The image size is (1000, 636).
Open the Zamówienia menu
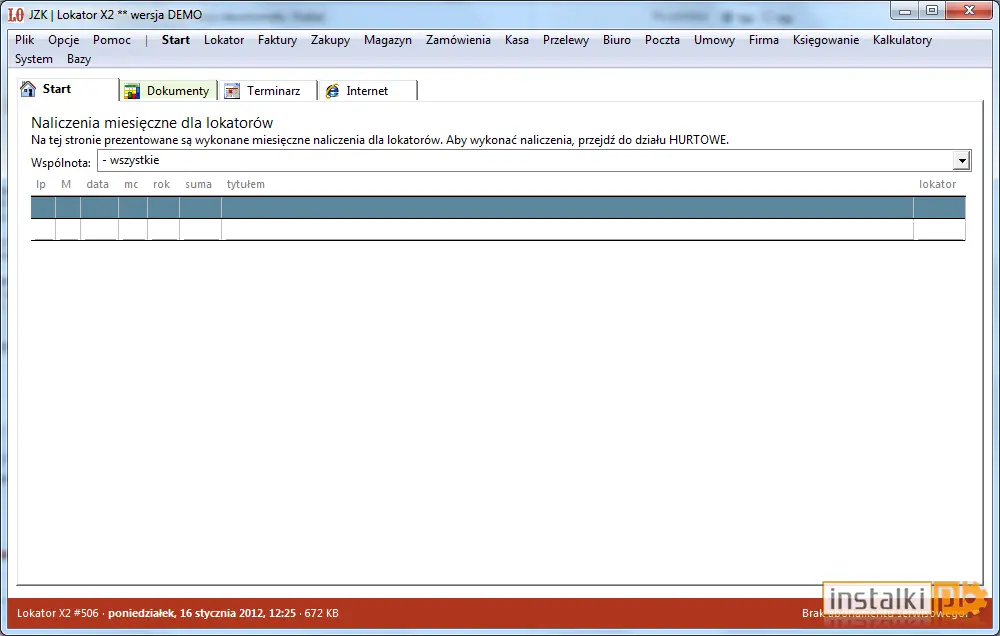tap(458, 40)
